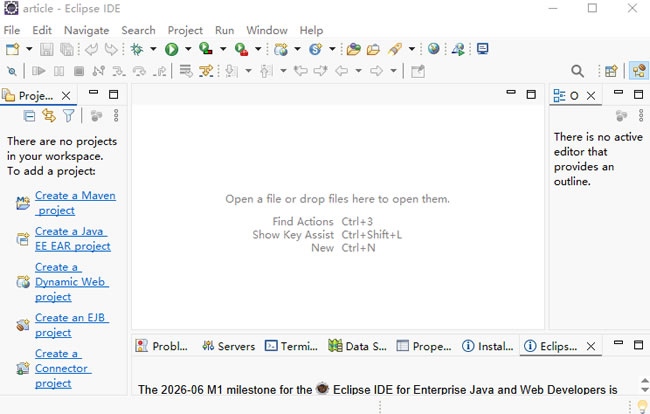
Task: Click the Save icon in toolbar
Action: [48, 48]
